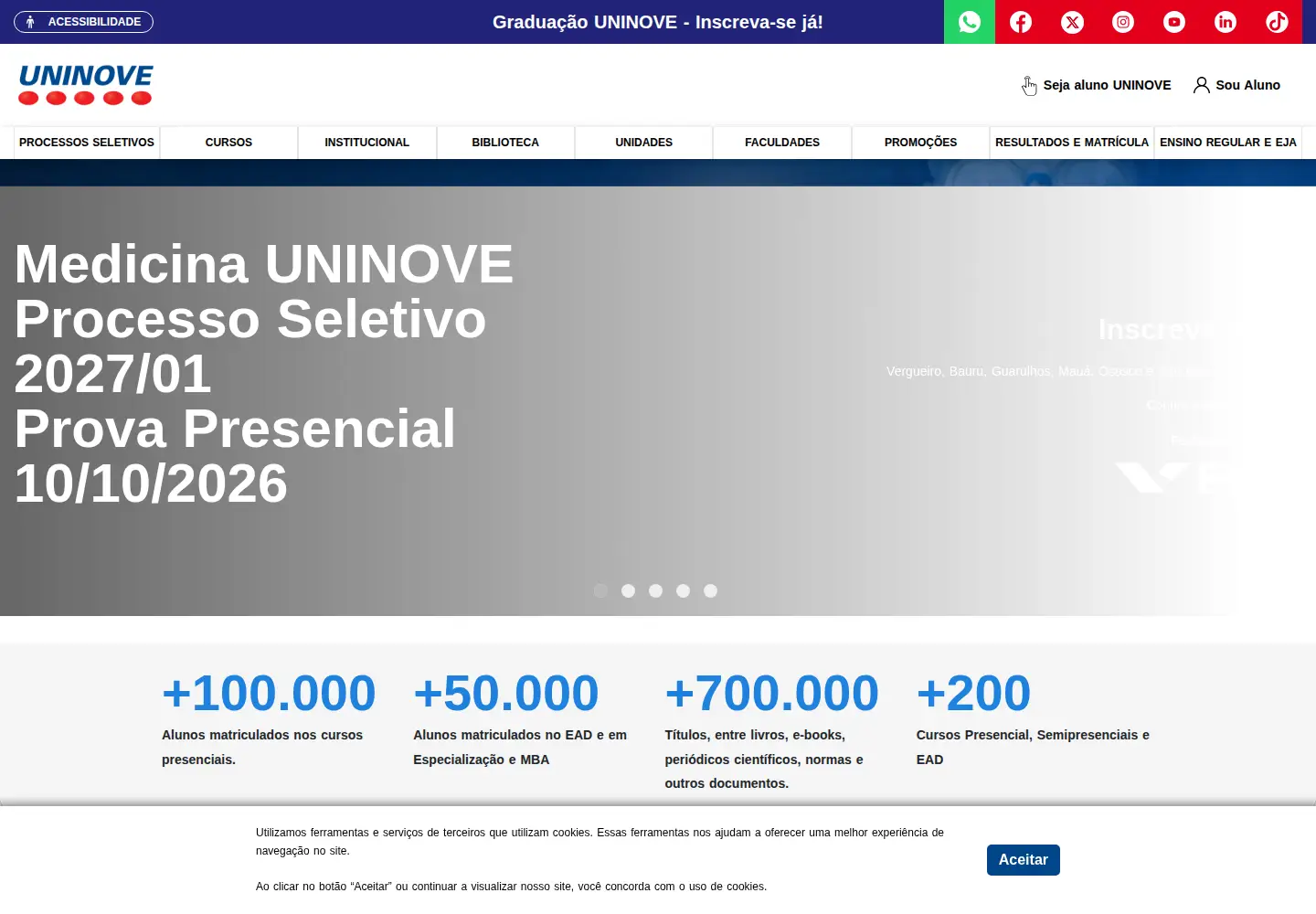1316x914 pixels.
Task: Open the Acessibilidade button
Action: 84,22
